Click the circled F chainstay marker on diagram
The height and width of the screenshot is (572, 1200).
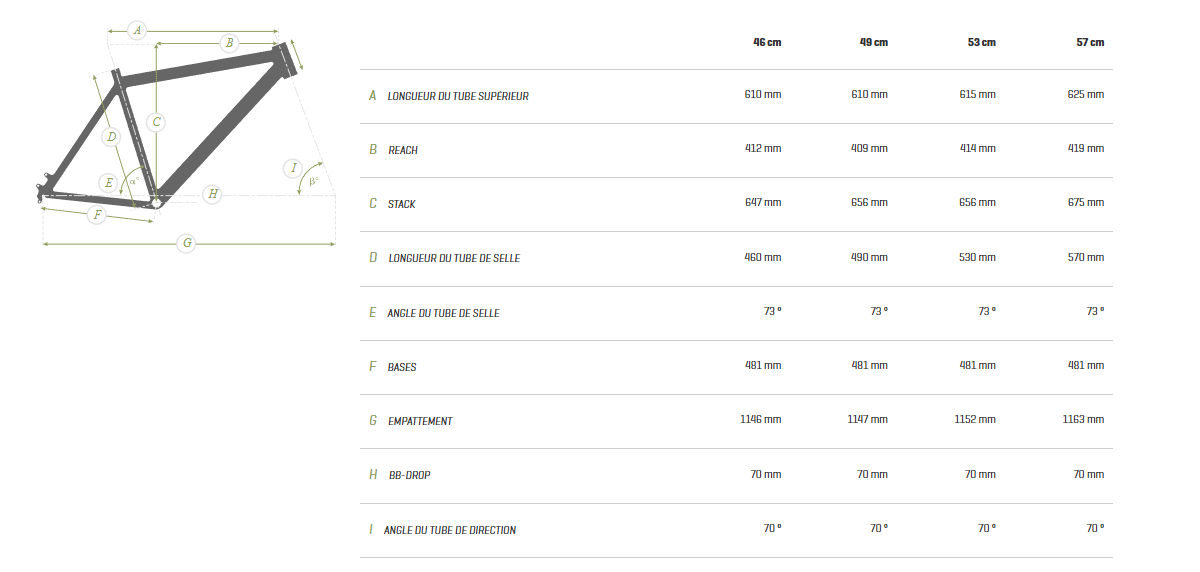97,214
